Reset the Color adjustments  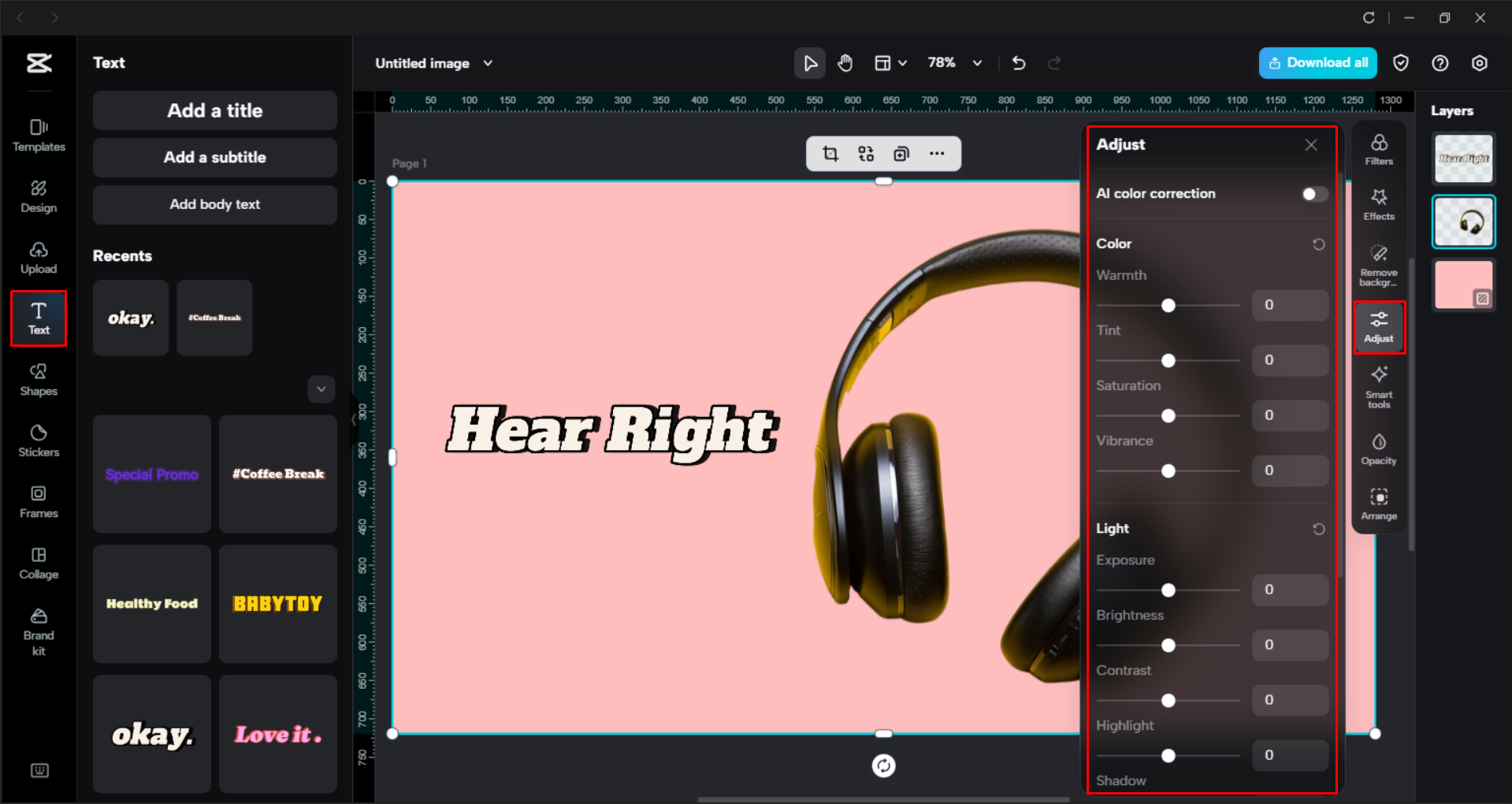1318,244
